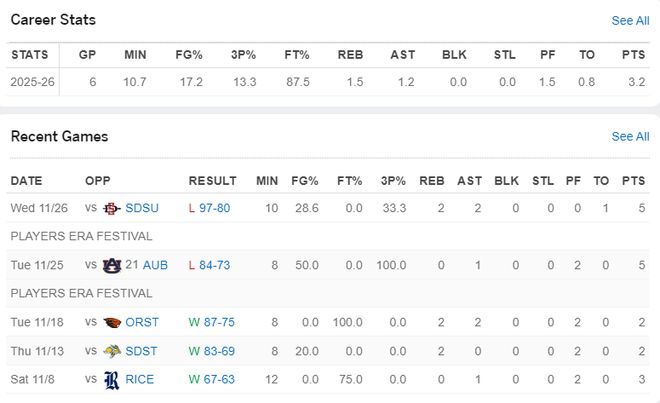660x403 pixels.
Task: Click the South Dakota State team logo
Action: click(x=112, y=351)
